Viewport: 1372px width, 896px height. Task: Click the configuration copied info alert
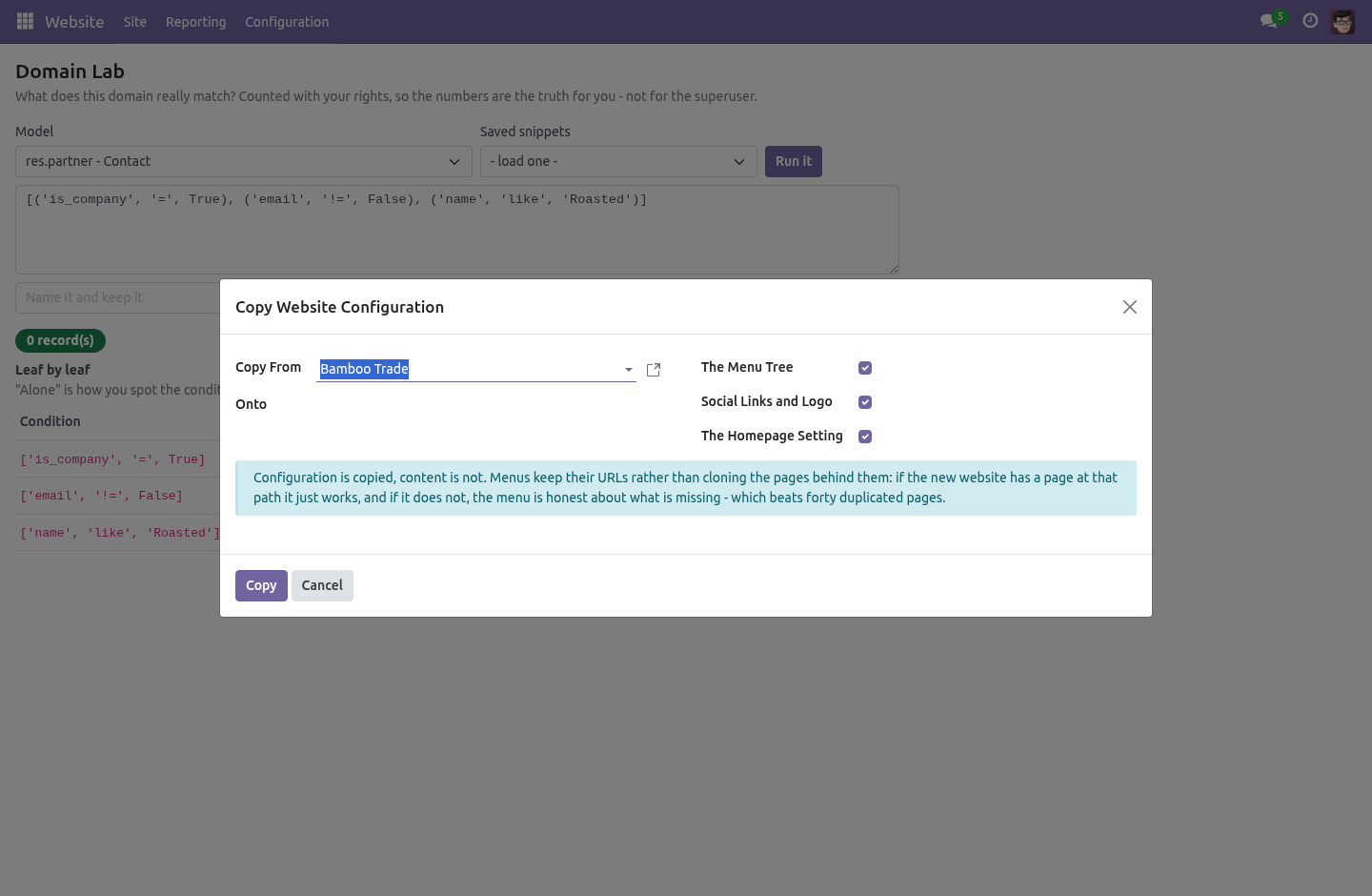[x=686, y=488]
